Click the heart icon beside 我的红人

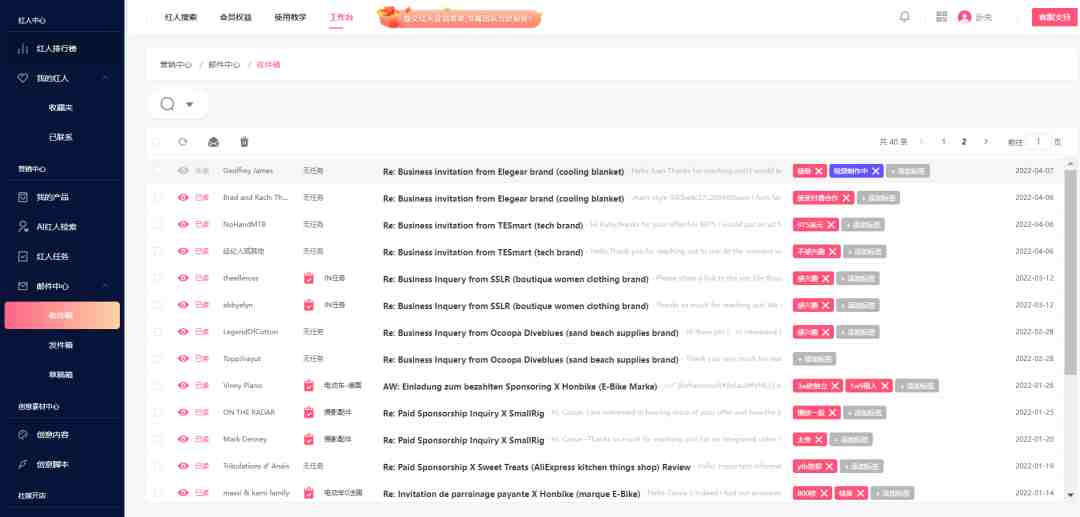click(23, 78)
